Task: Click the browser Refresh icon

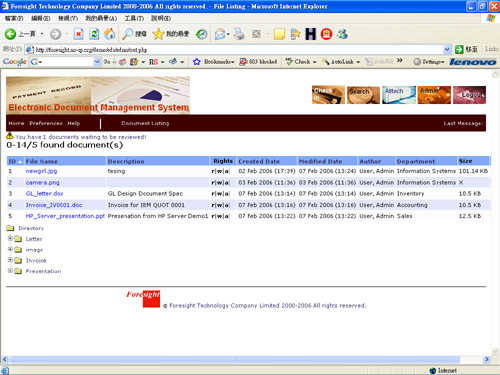Action: pyautogui.click(x=94, y=34)
